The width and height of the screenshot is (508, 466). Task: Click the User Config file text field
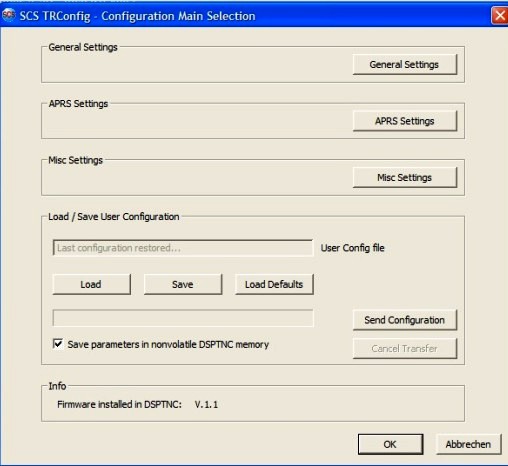point(183,248)
